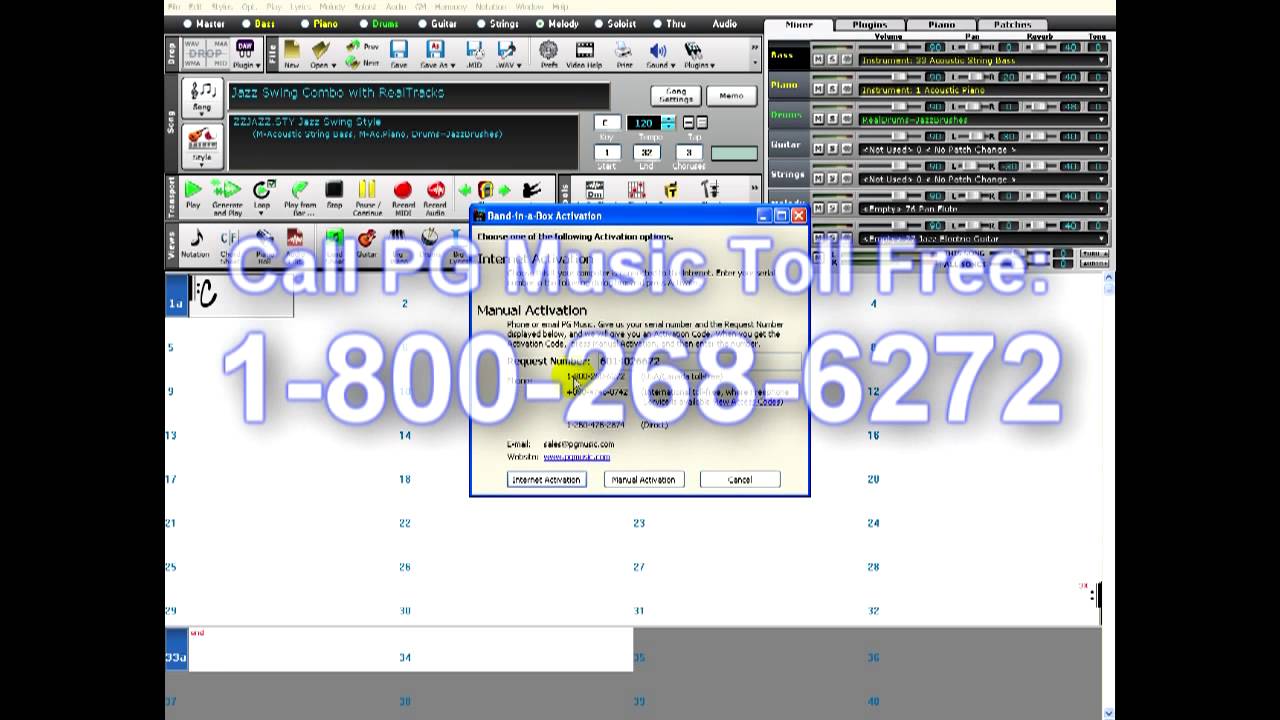Select the Bass track radio button

pos(246,24)
